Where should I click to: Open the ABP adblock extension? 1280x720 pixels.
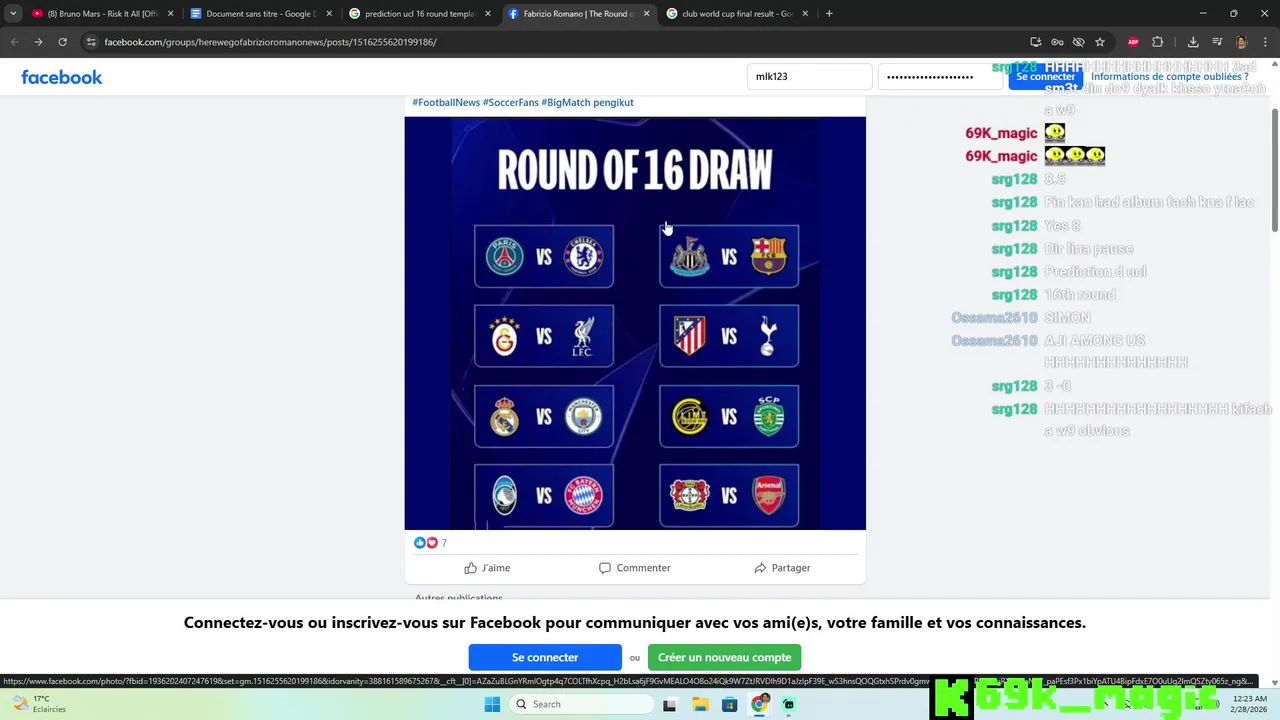click(x=1133, y=42)
